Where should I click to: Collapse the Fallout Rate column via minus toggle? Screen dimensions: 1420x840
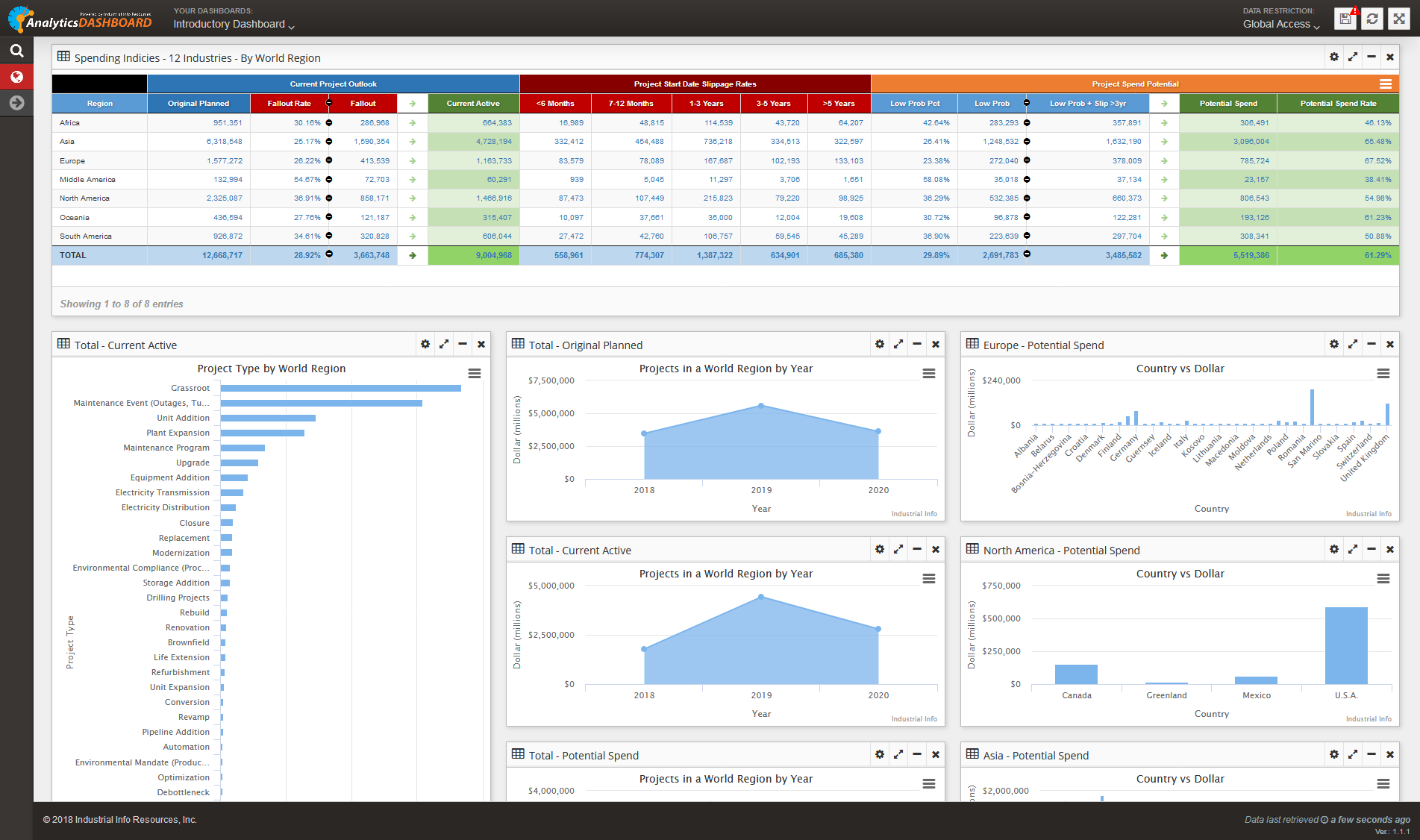pos(328,103)
